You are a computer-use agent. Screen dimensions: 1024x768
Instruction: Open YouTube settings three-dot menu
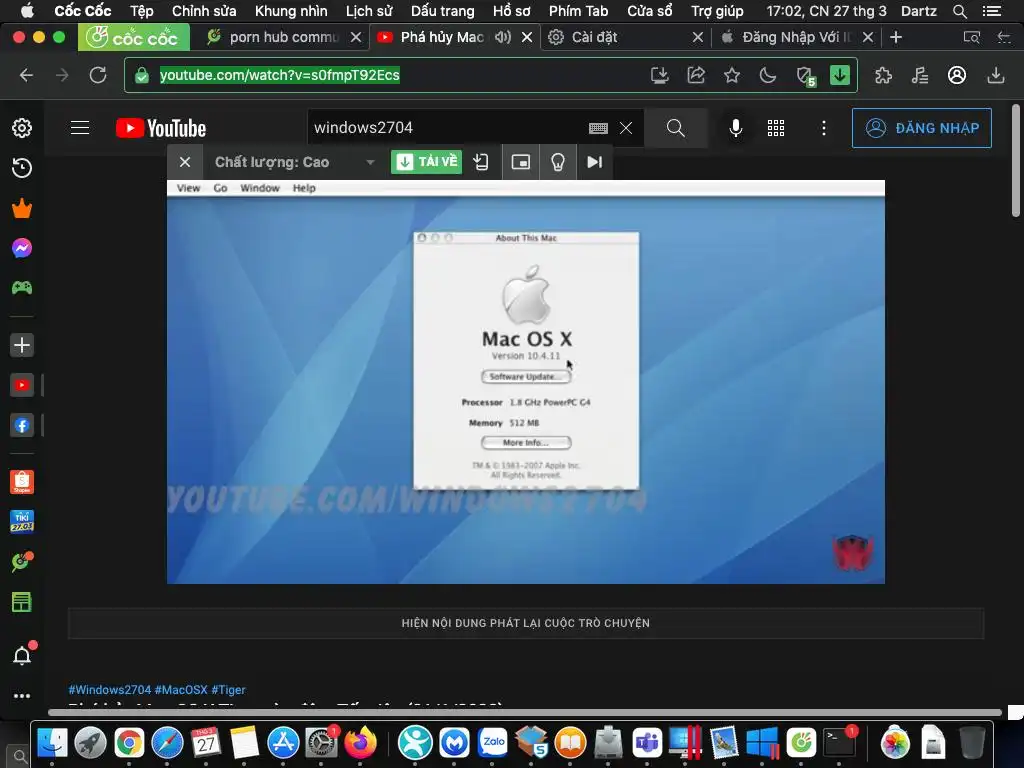click(x=824, y=128)
